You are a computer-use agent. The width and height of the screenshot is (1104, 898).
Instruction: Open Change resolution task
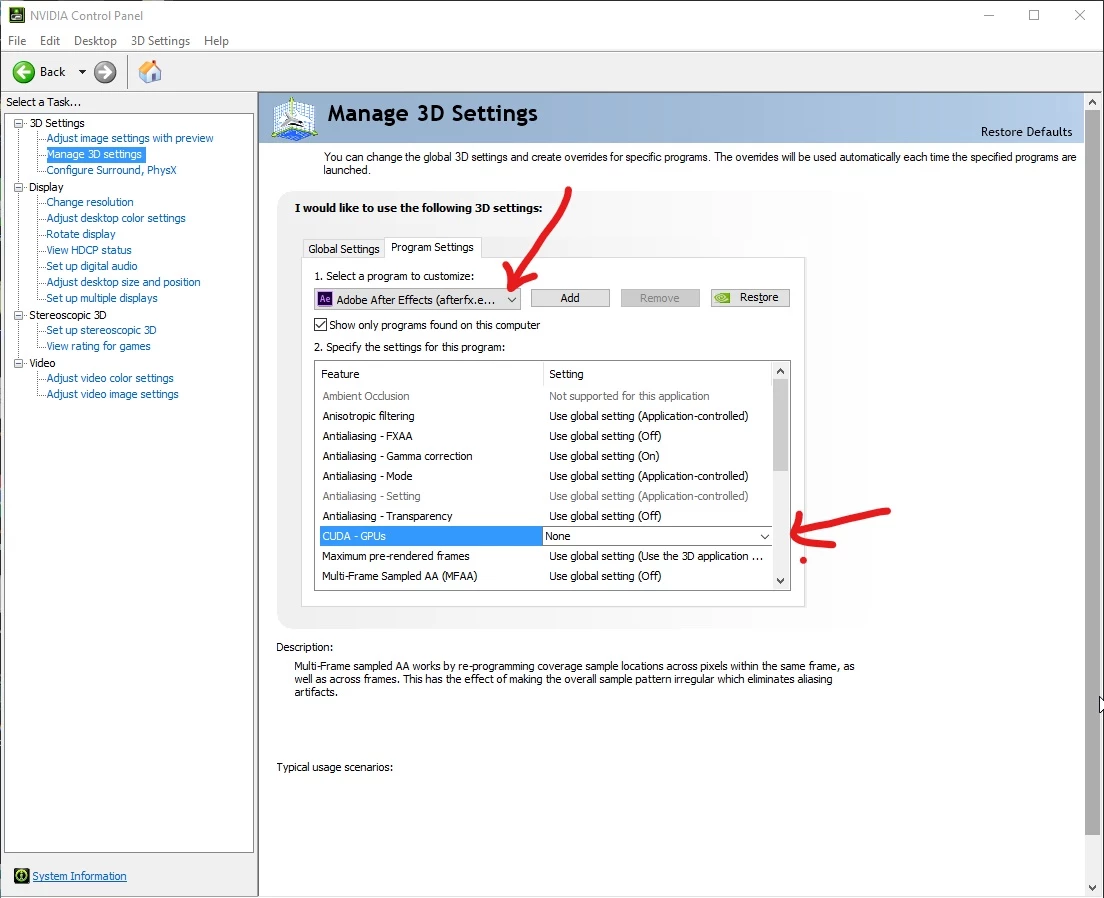click(89, 202)
